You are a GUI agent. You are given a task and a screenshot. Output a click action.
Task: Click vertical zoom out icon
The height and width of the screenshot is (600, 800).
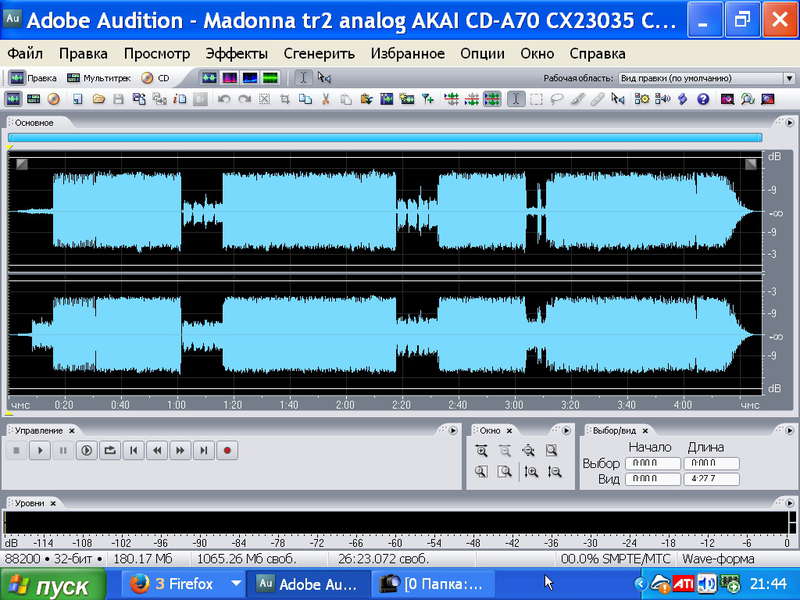tap(555, 471)
